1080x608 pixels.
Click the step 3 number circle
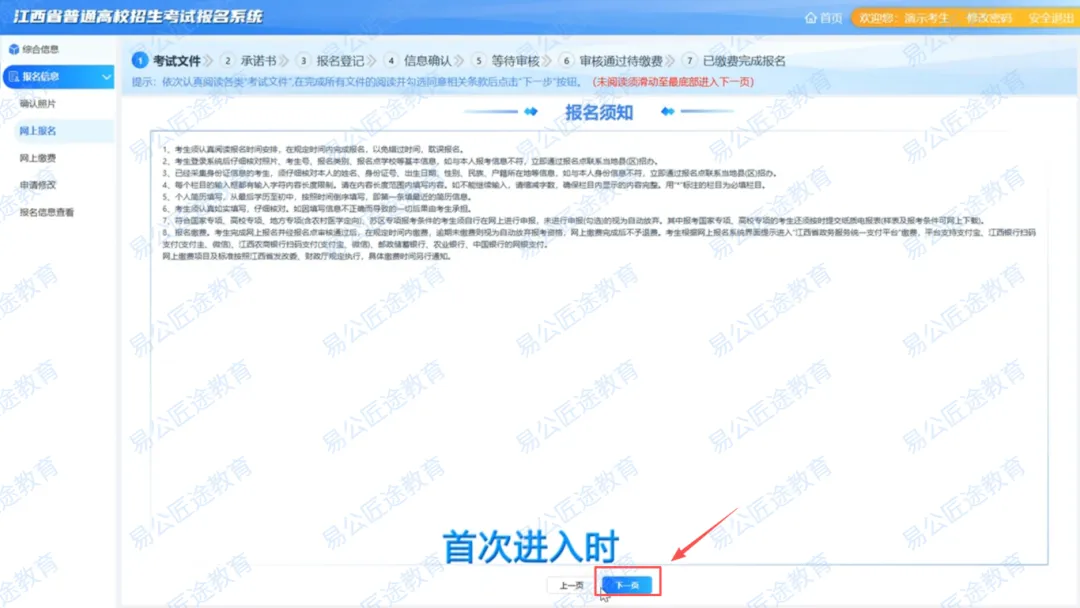[303, 61]
